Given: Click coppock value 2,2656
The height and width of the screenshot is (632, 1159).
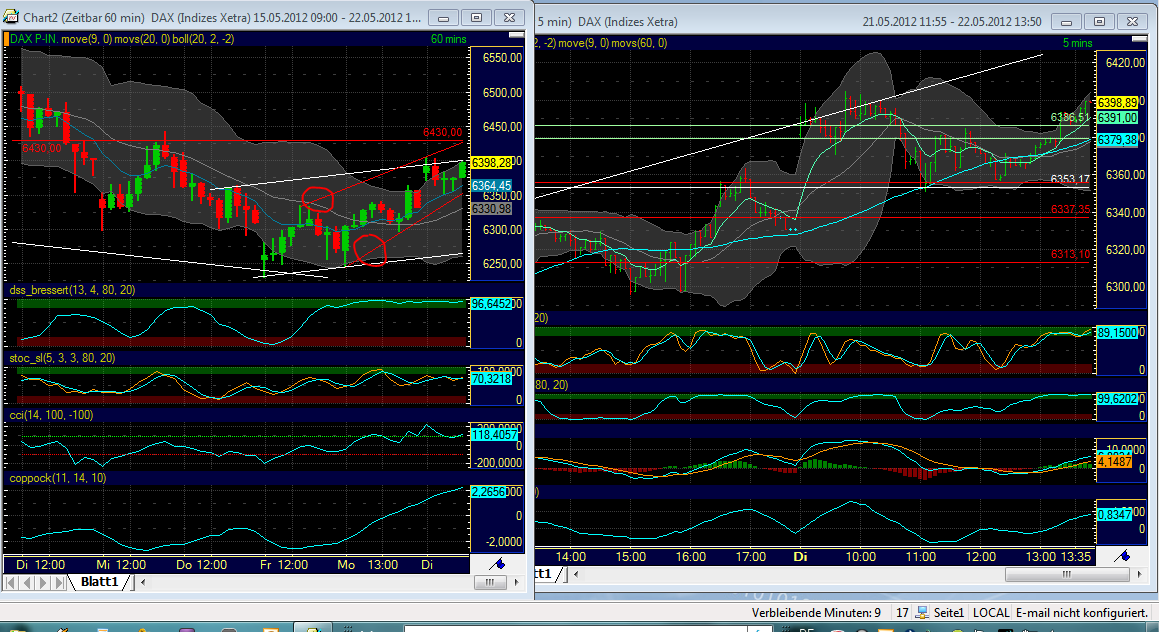Looking at the screenshot, I should click(489, 492).
